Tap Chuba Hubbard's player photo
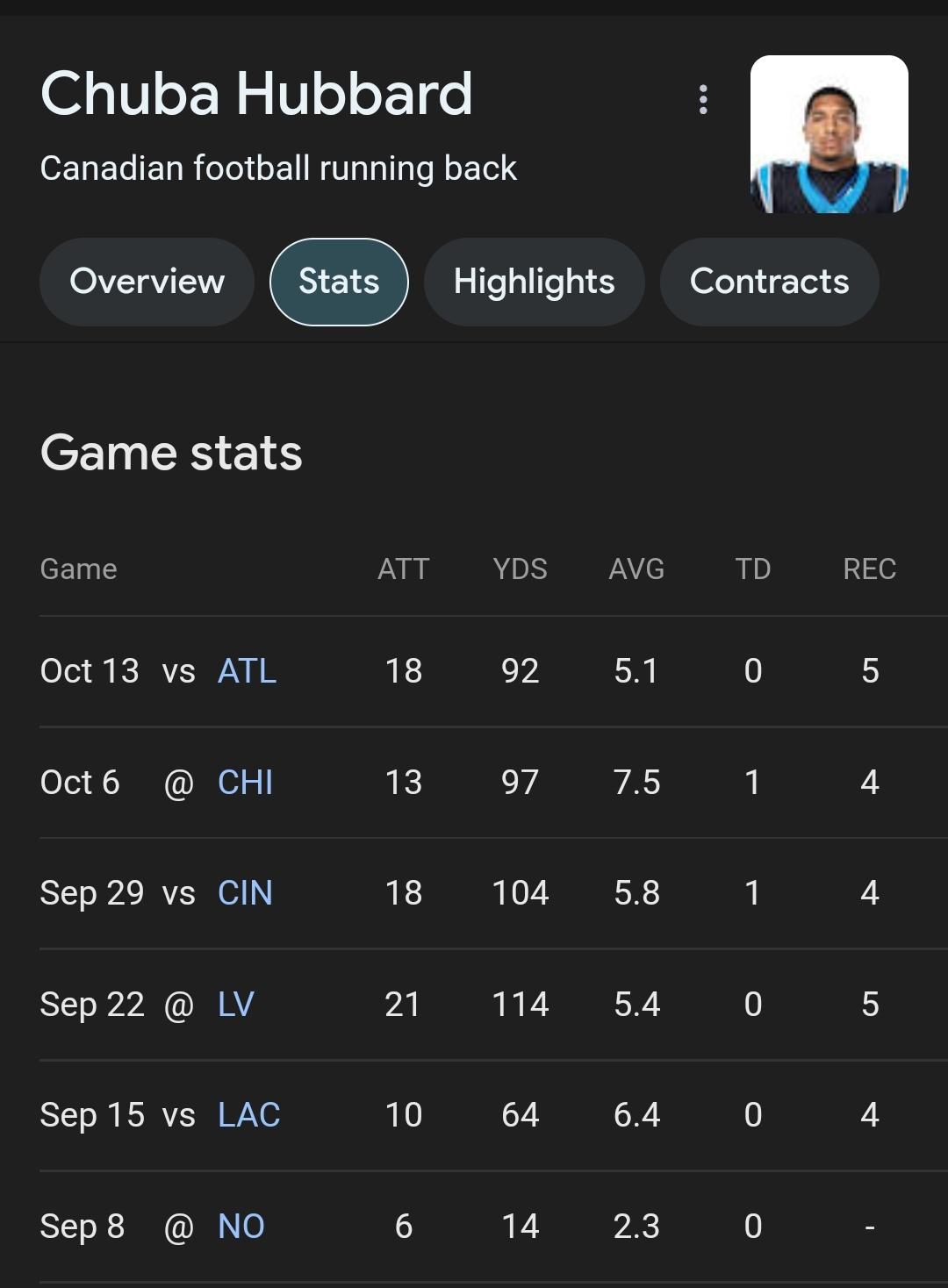Viewport: 948px width, 1288px height. [x=829, y=134]
